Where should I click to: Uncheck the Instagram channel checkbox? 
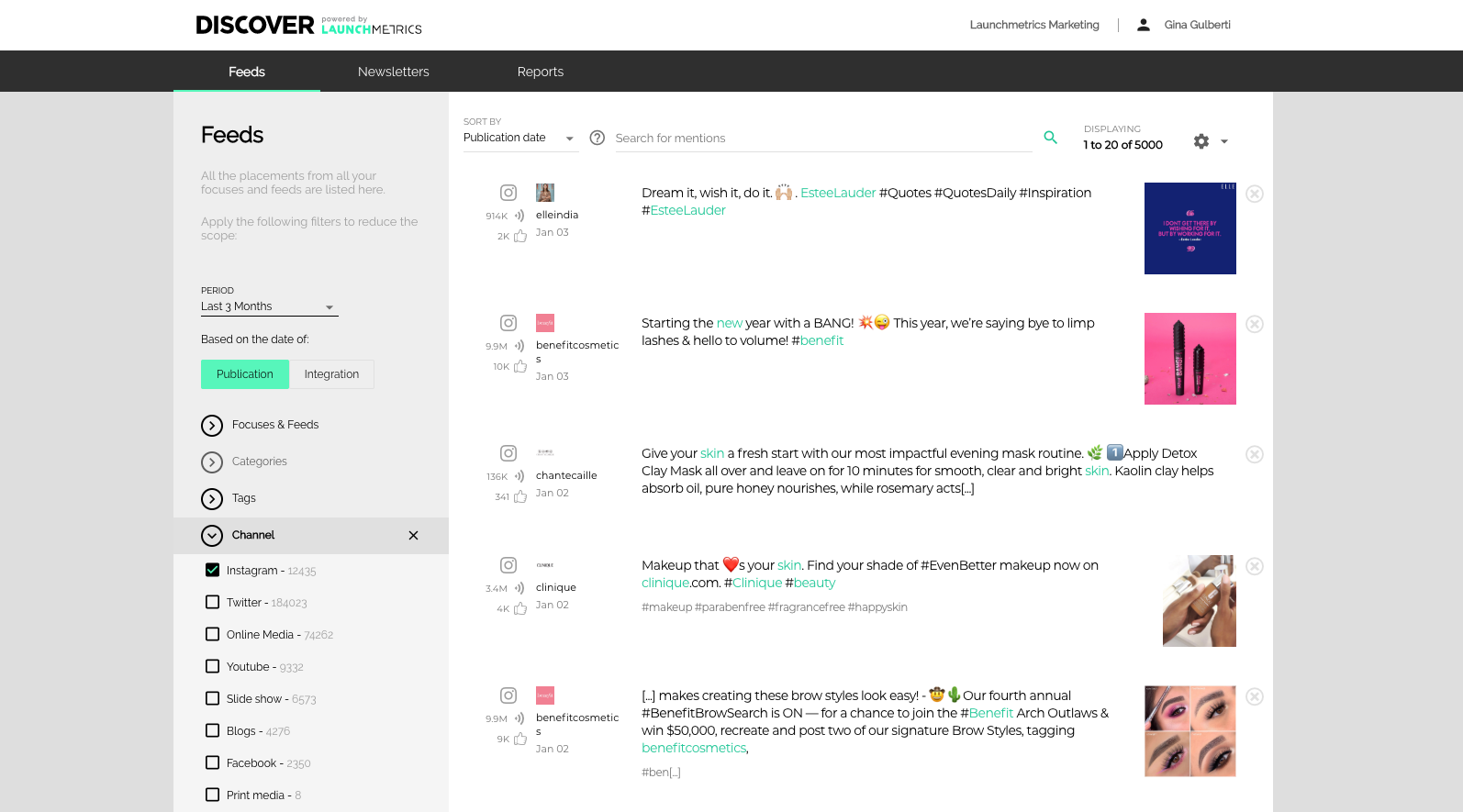[212, 570]
